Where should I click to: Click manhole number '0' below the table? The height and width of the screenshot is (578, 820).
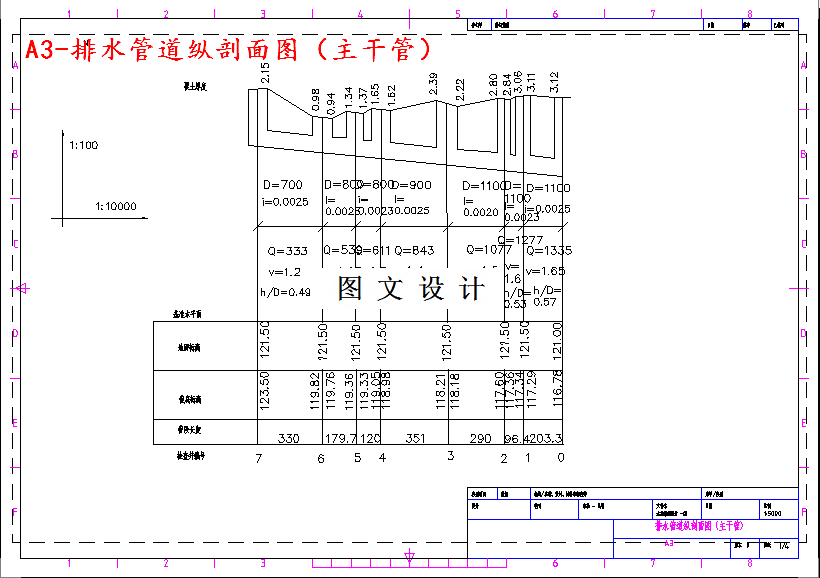point(561,458)
